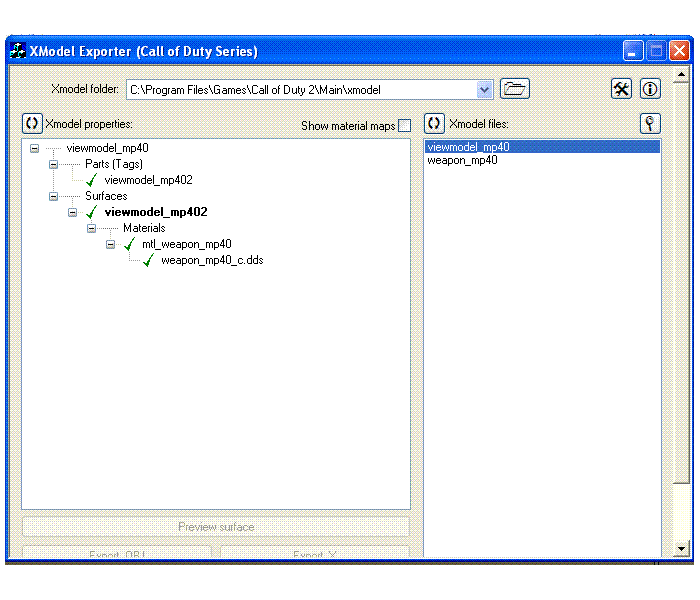Open the Xmodel folder path dropdown
700x600 pixels.
pyautogui.click(x=484, y=90)
